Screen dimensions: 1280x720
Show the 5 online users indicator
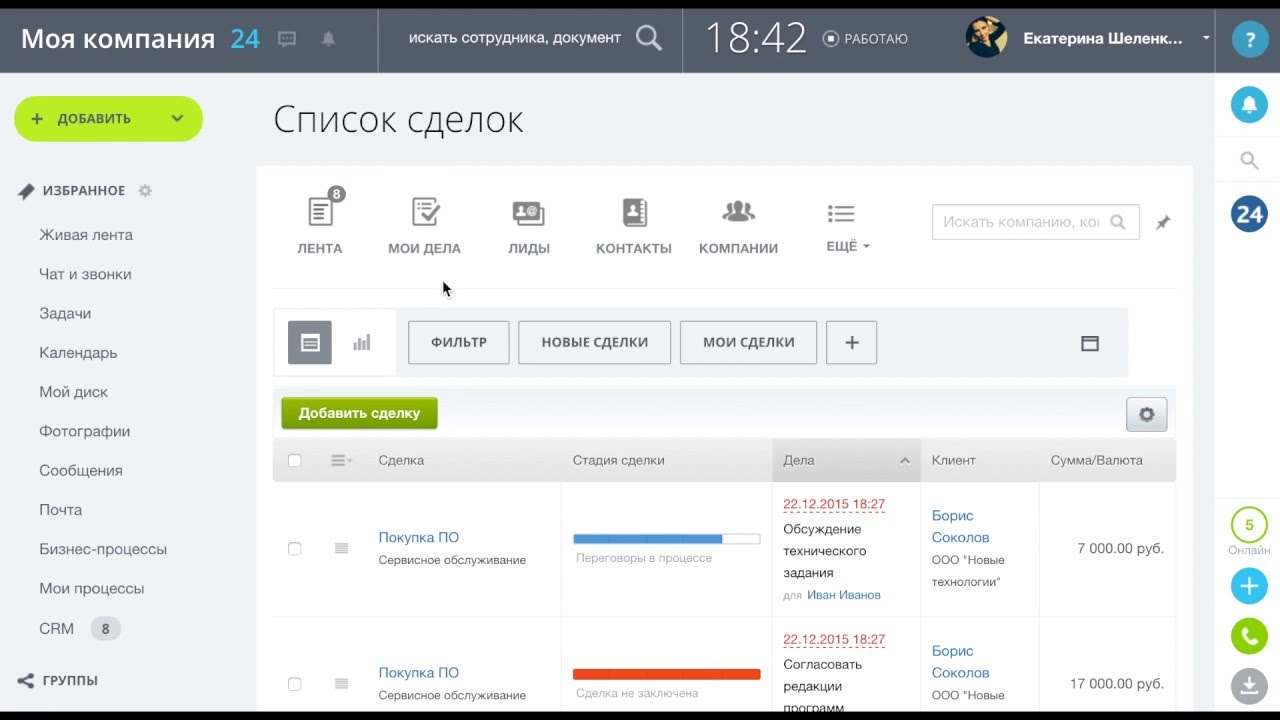tap(1249, 526)
